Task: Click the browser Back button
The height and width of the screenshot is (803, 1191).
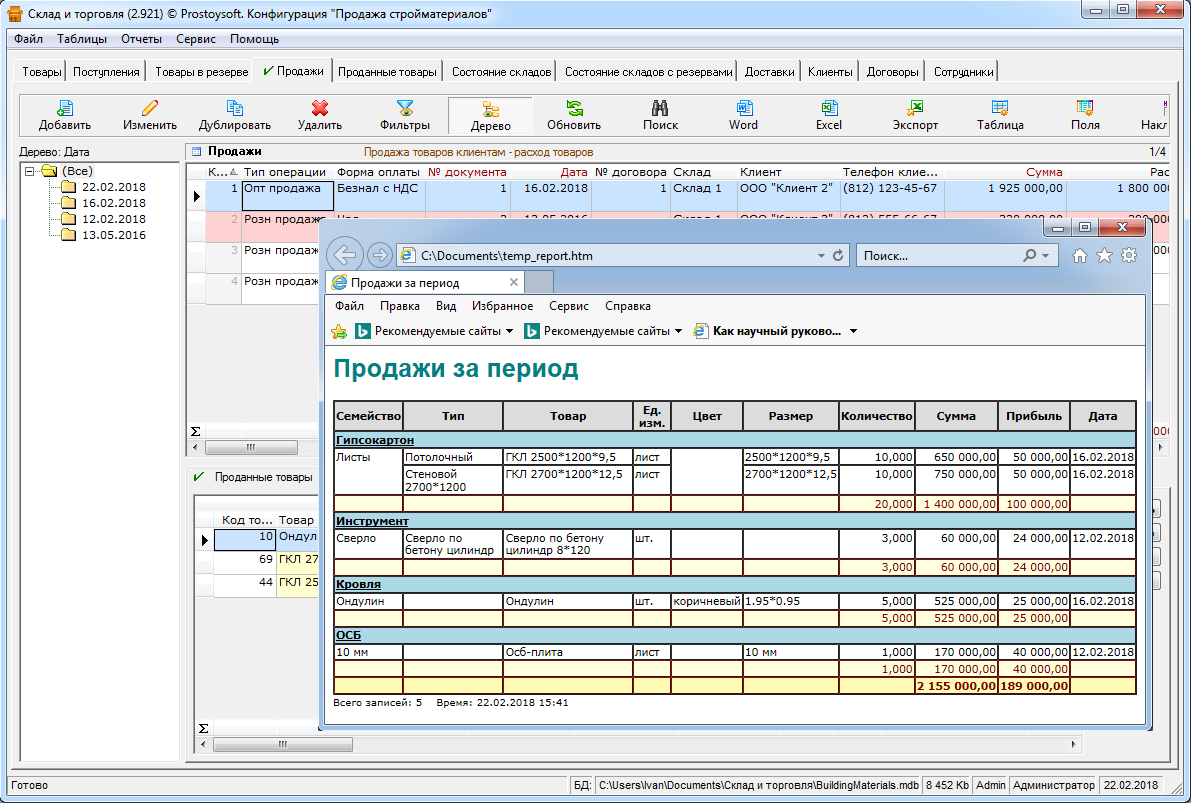Action: point(345,255)
